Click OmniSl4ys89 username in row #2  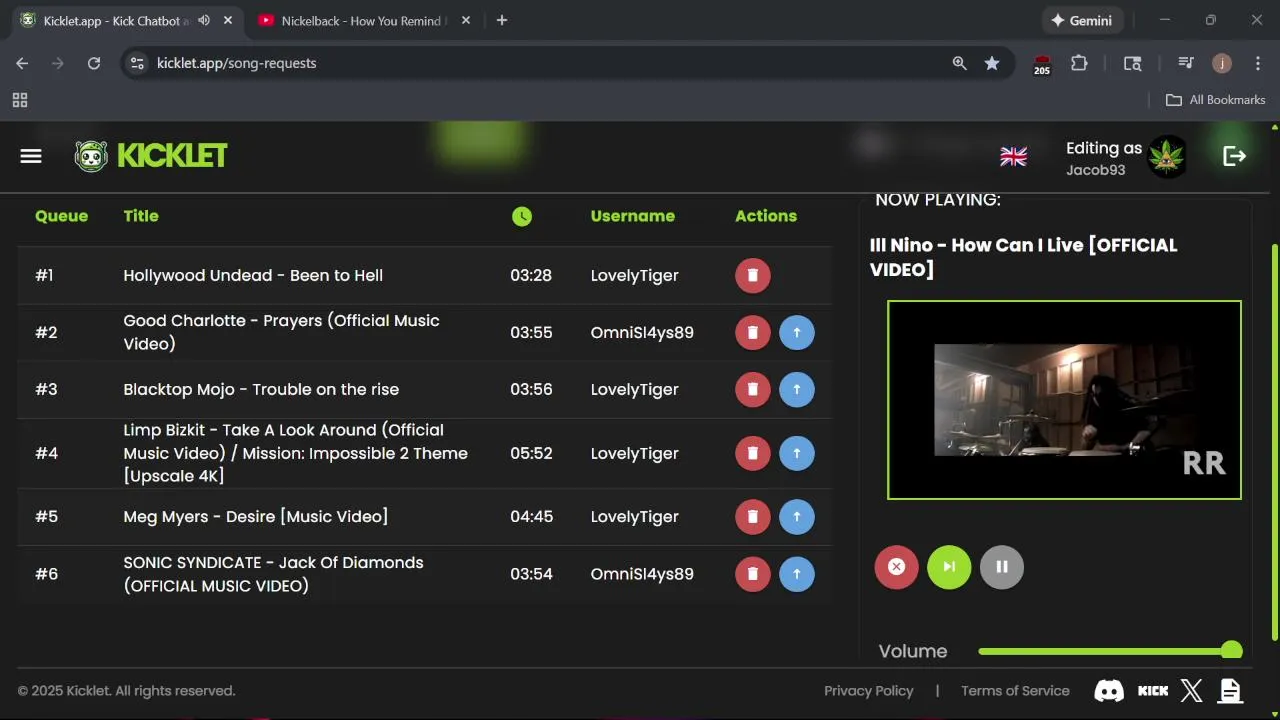[x=642, y=332]
